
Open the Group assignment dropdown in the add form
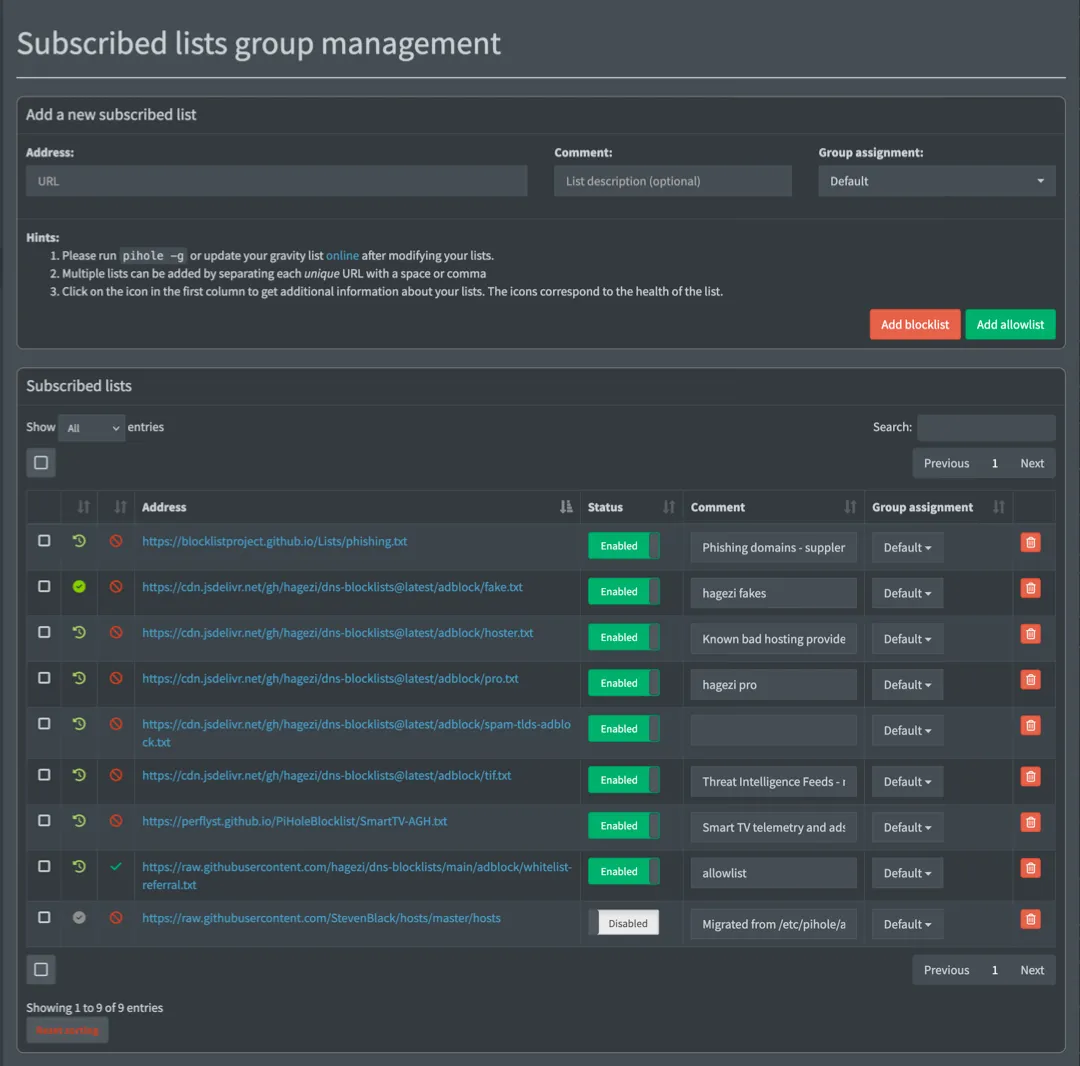click(x=936, y=180)
